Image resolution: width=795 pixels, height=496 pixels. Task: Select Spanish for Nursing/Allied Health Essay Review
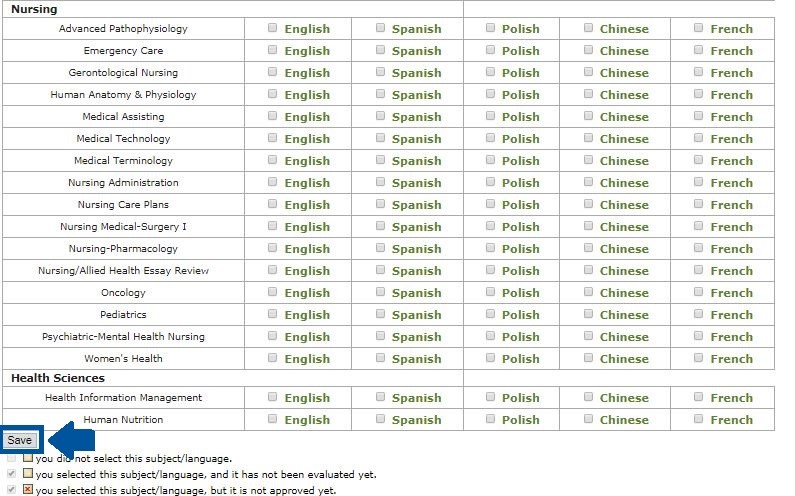click(380, 270)
